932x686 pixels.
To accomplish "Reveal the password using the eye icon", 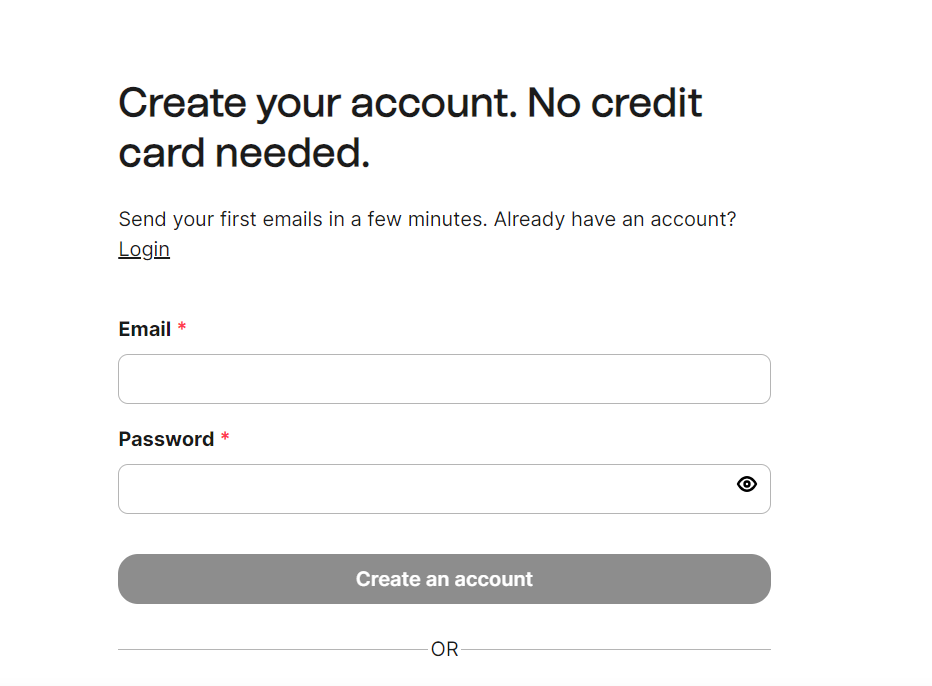I will pyautogui.click(x=747, y=484).
